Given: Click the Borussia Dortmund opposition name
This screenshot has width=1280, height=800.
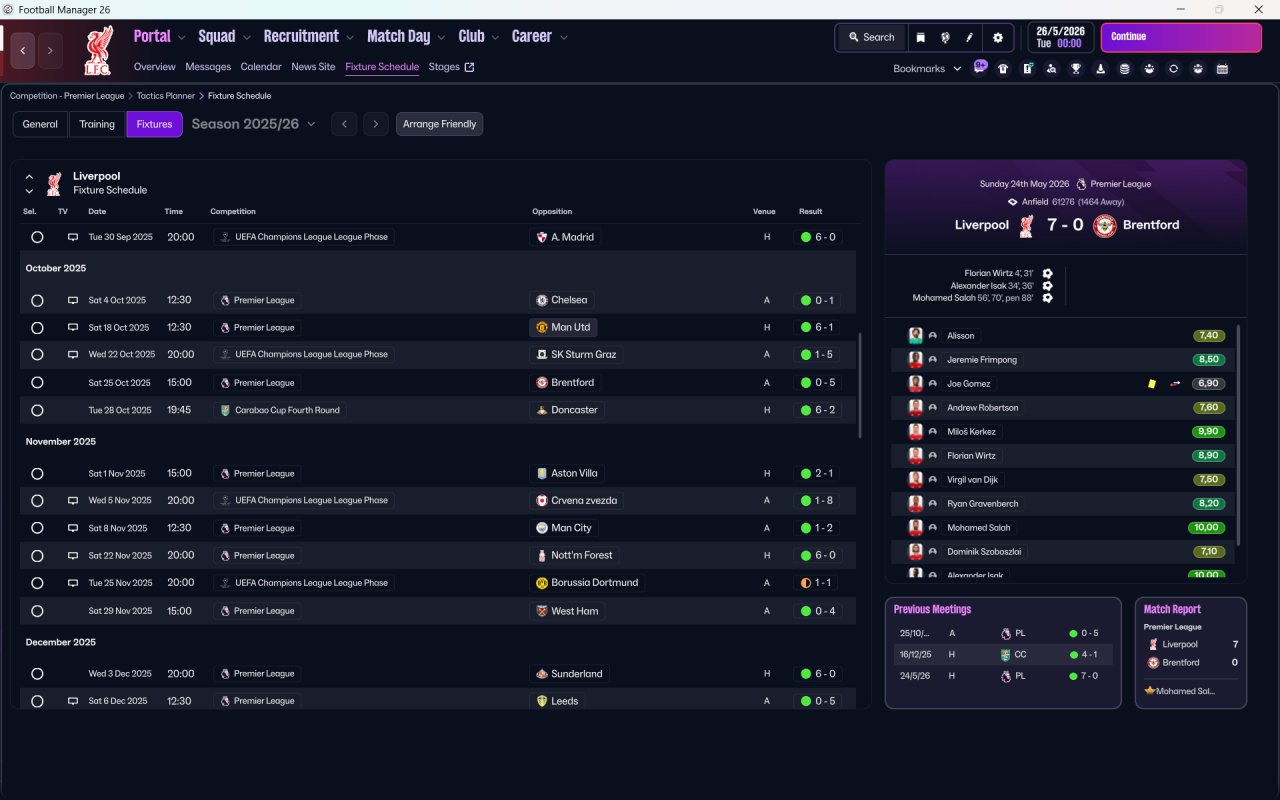Looking at the screenshot, I should [x=596, y=582].
